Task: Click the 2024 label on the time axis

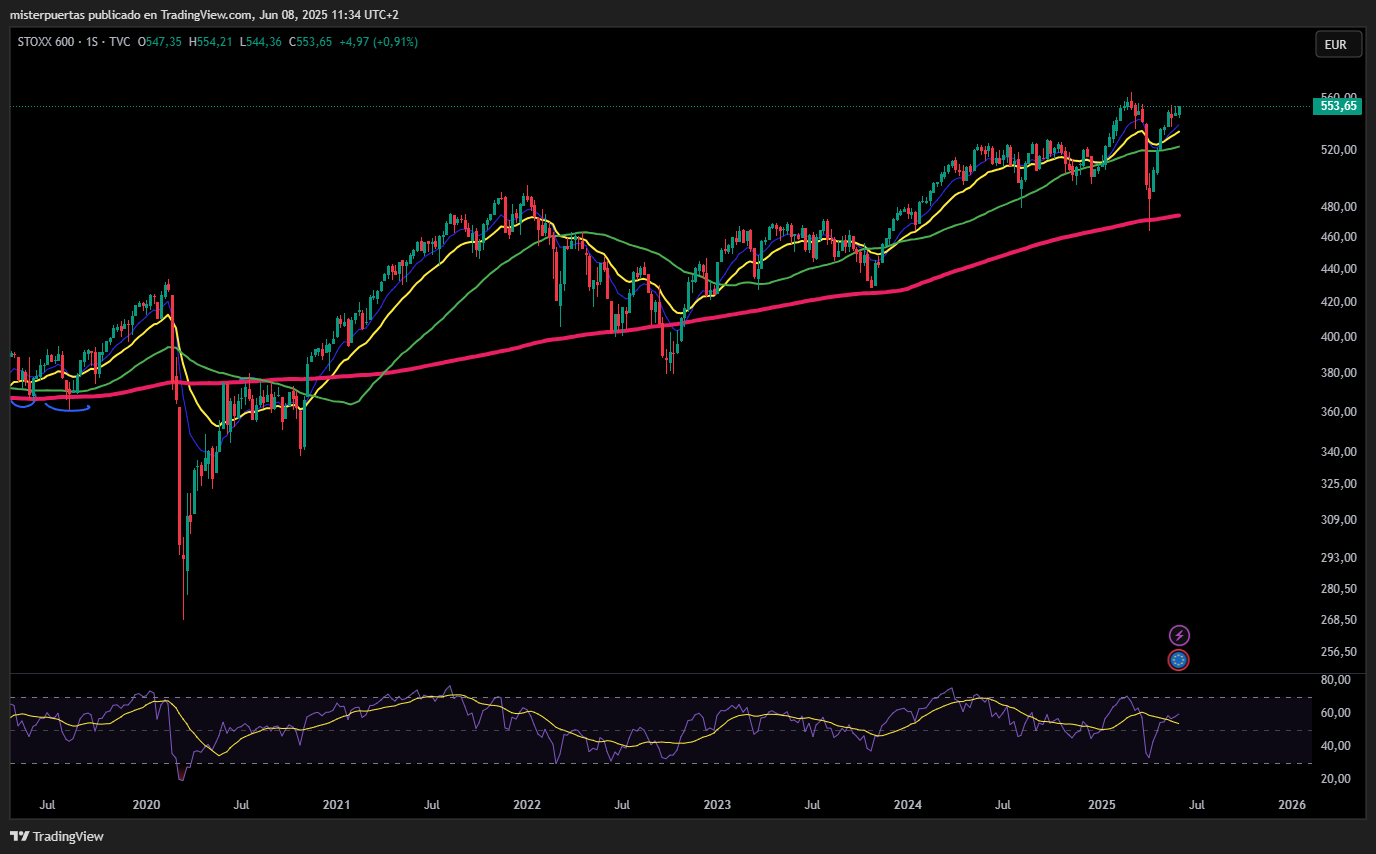Action: tap(907, 805)
